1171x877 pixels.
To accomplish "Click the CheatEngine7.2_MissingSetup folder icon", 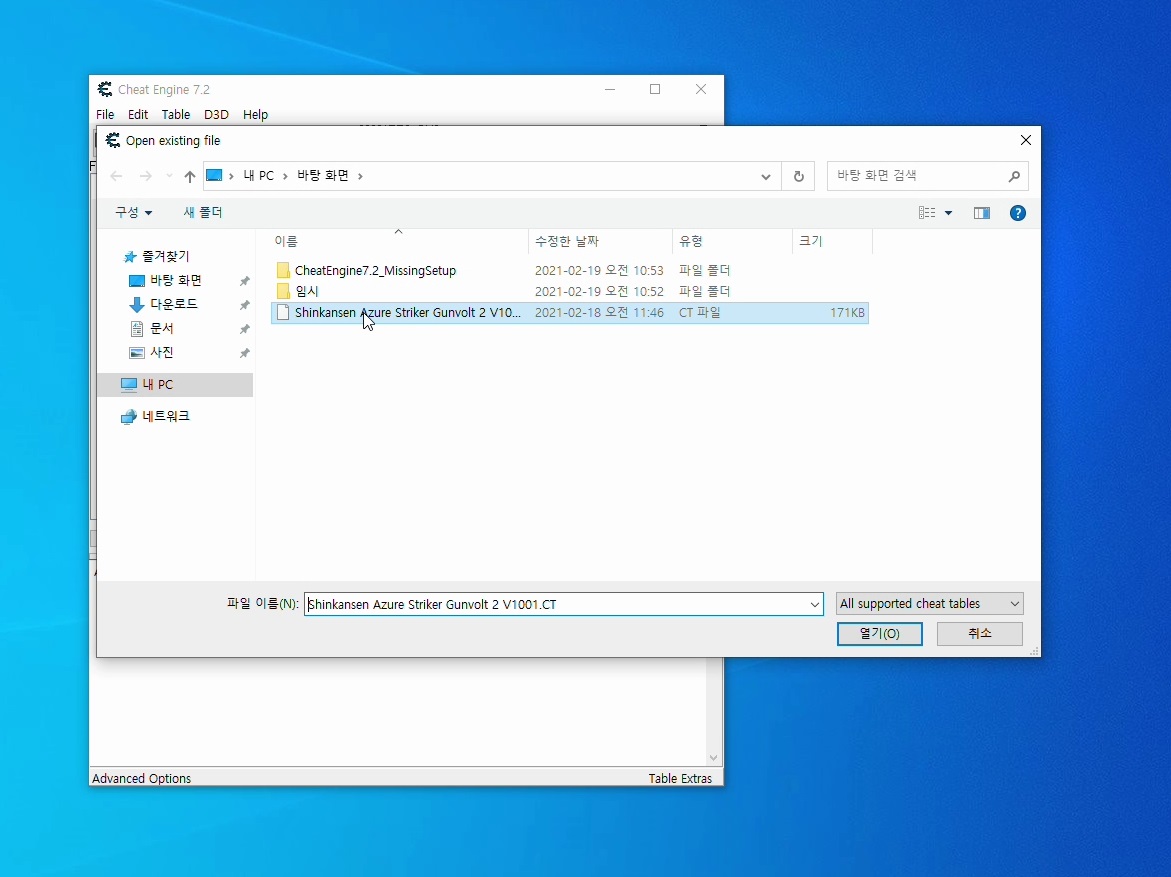I will (283, 270).
